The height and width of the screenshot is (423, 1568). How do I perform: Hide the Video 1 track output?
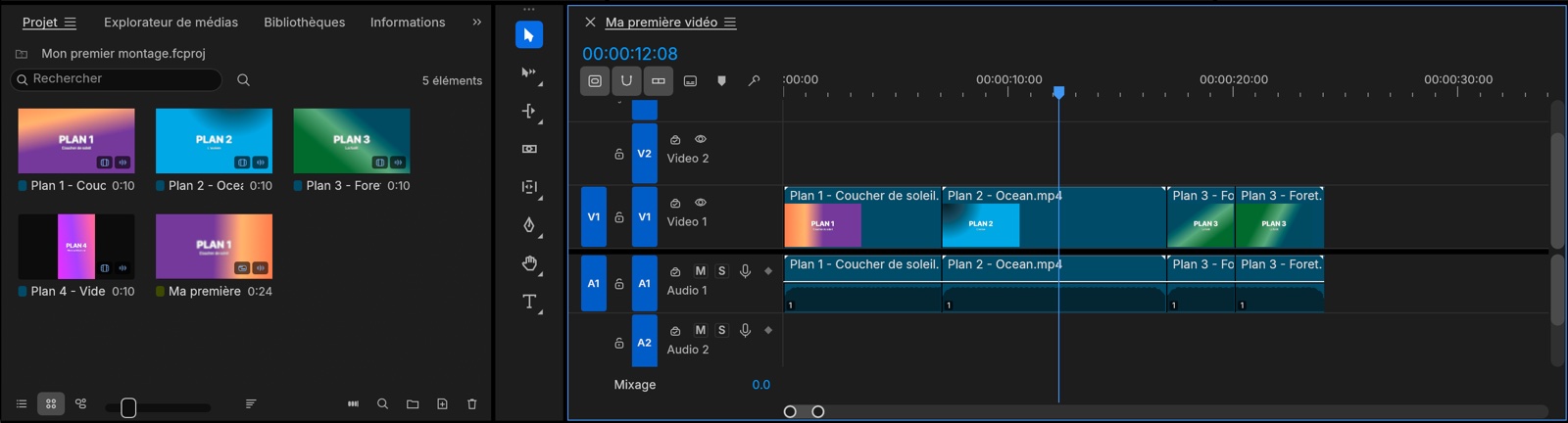pyautogui.click(x=701, y=203)
